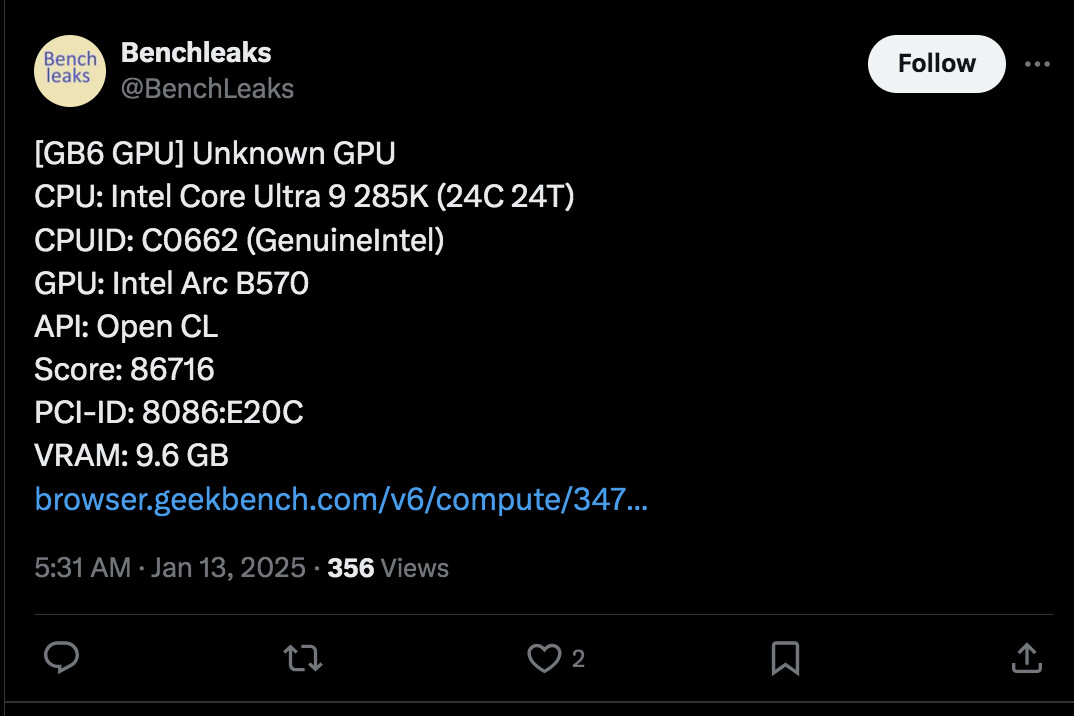View the 356 Views analytics
Screen dimensions: 1074x716
[x=388, y=567]
